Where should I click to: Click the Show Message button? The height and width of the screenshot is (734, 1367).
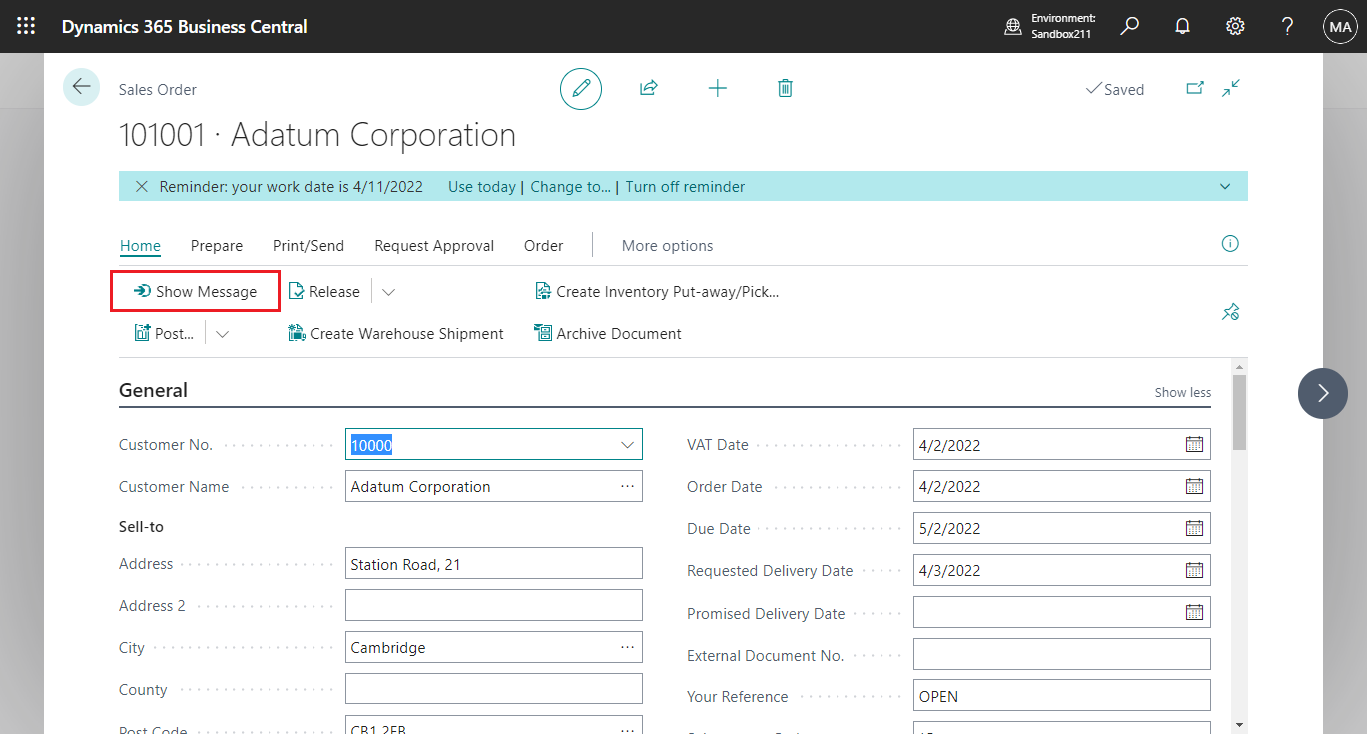[x=195, y=292]
